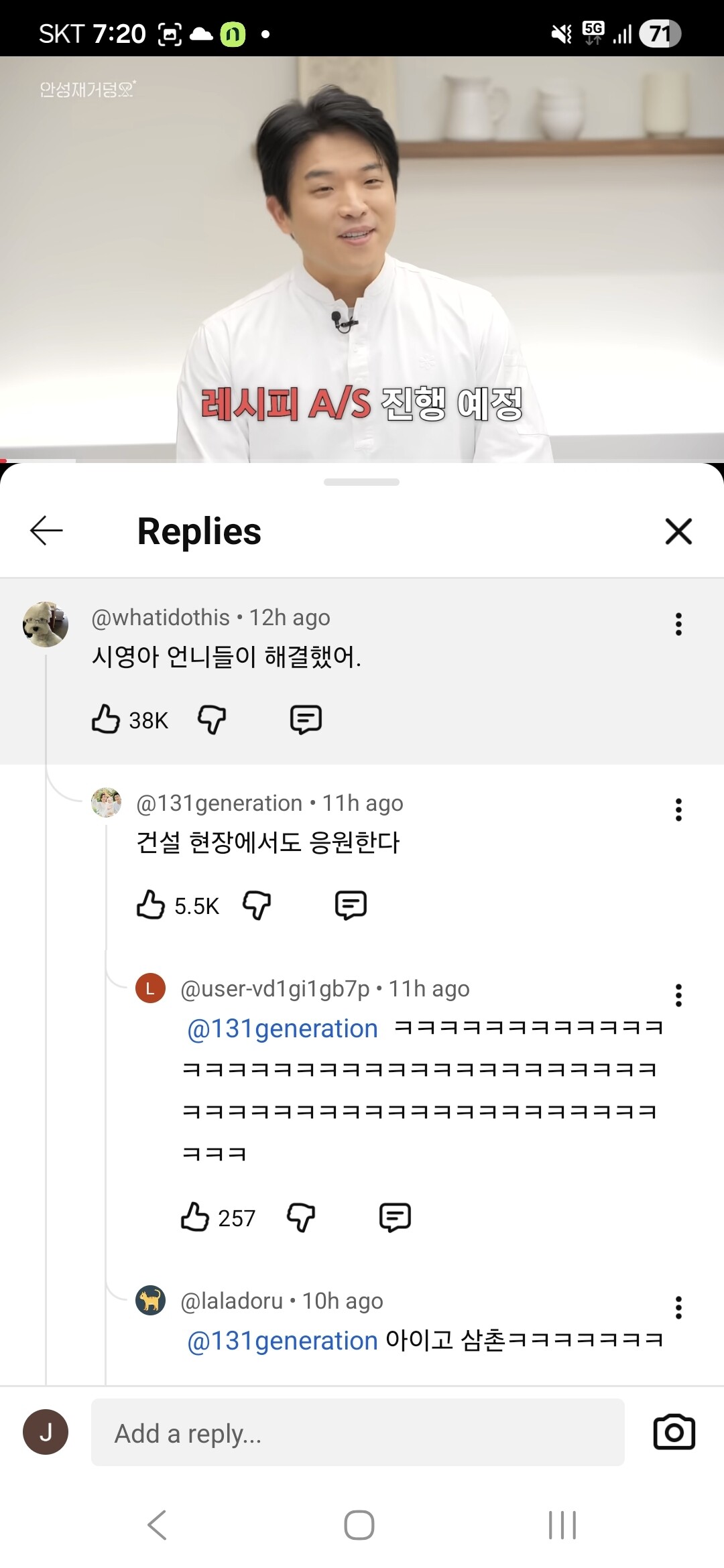This screenshot has width=724, height=1568.
Task: Go back from Replies panel
Action: [46, 531]
